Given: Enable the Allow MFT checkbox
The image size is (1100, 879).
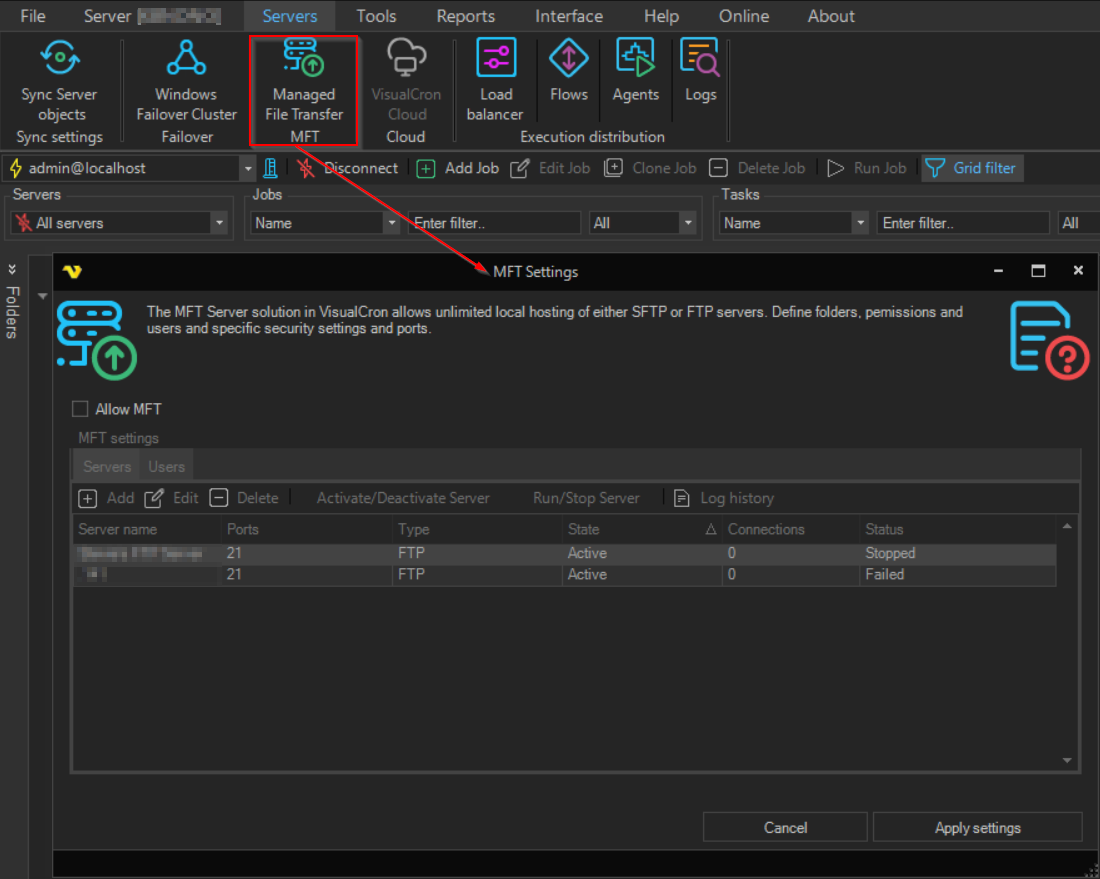Looking at the screenshot, I should [80, 409].
